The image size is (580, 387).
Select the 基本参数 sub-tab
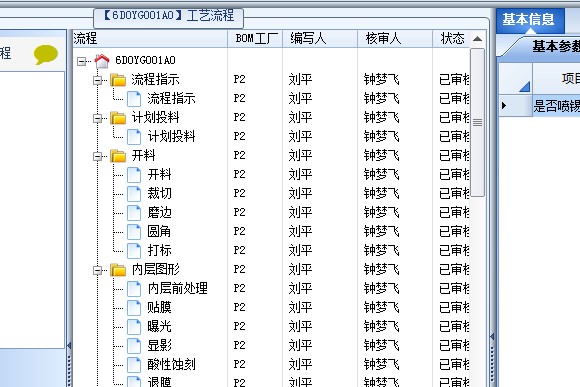556,47
